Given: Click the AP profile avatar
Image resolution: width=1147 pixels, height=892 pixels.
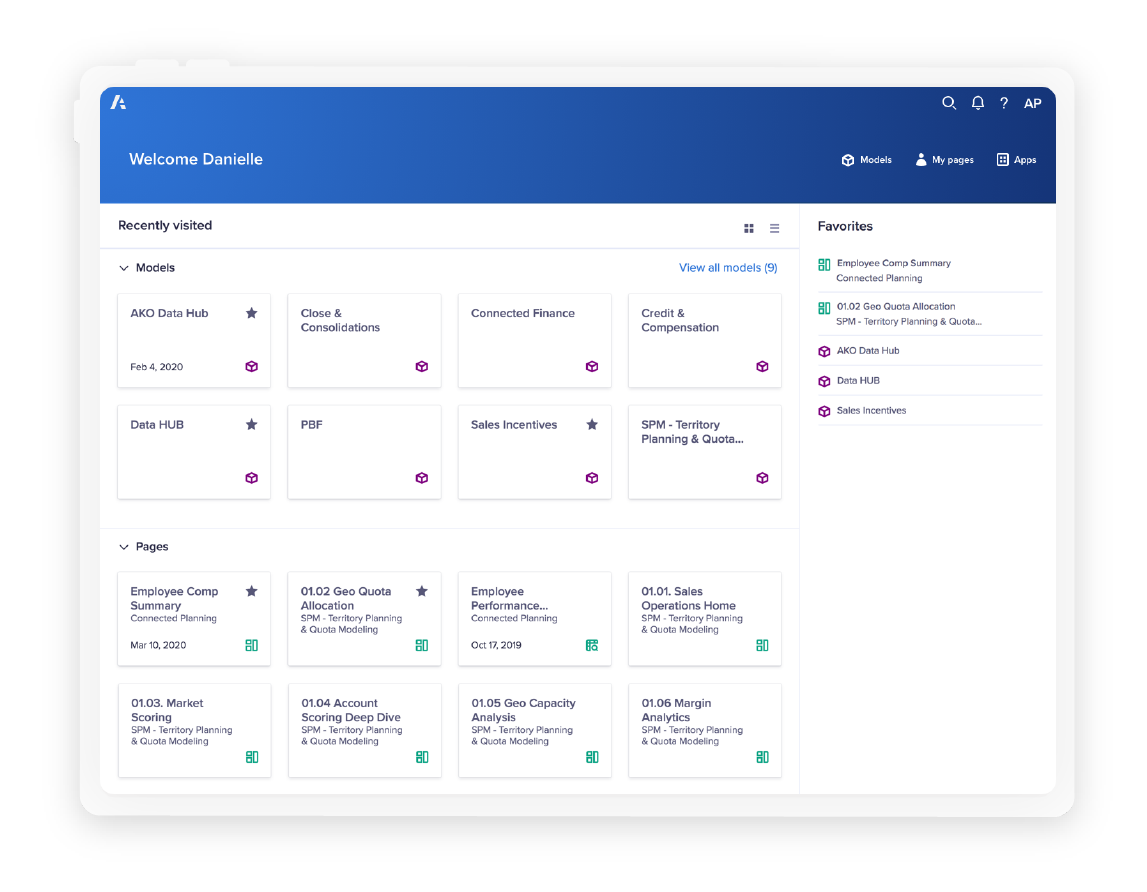Looking at the screenshot, I should [1032, 103].
